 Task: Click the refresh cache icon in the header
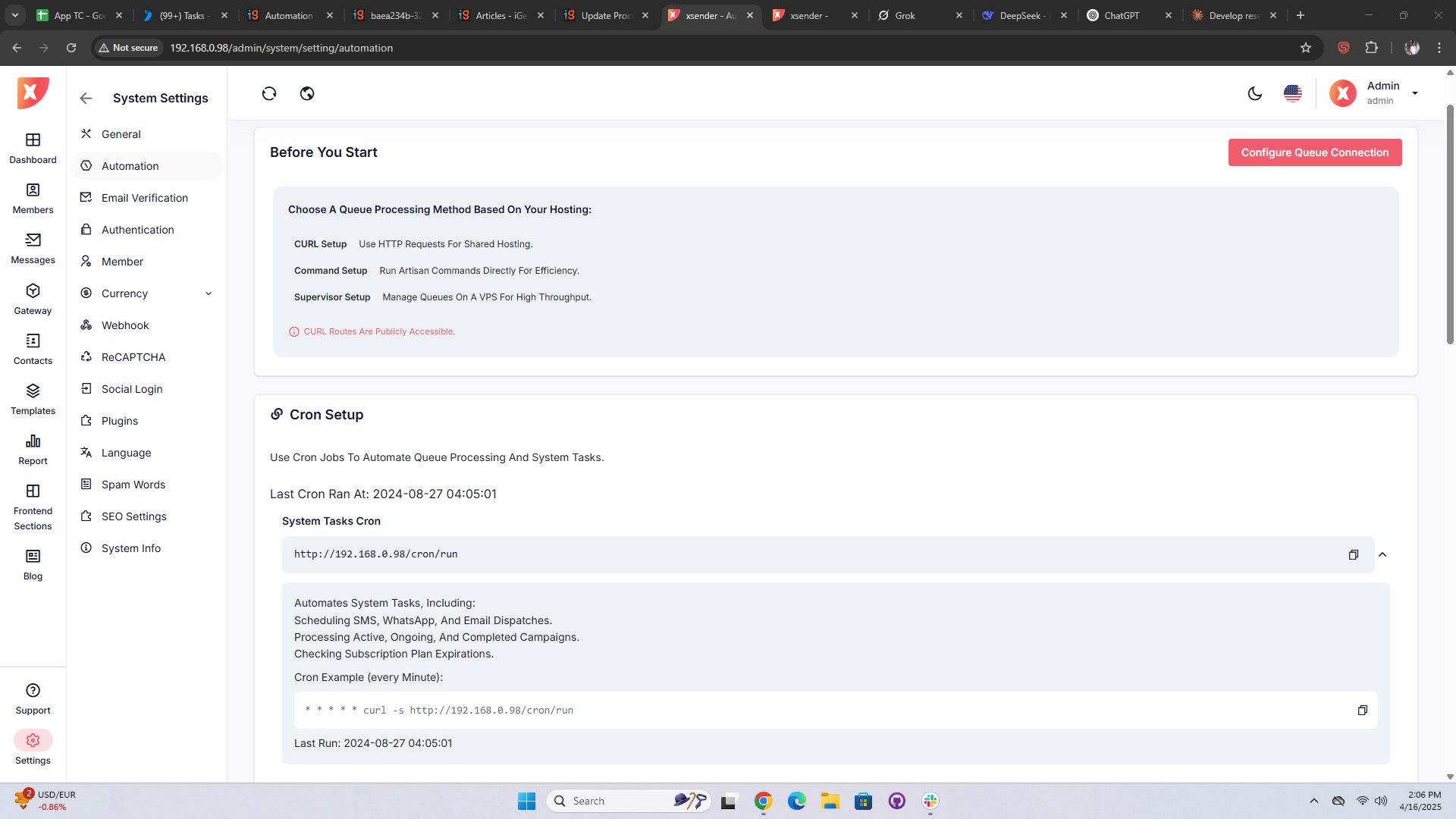pos(269,93)
